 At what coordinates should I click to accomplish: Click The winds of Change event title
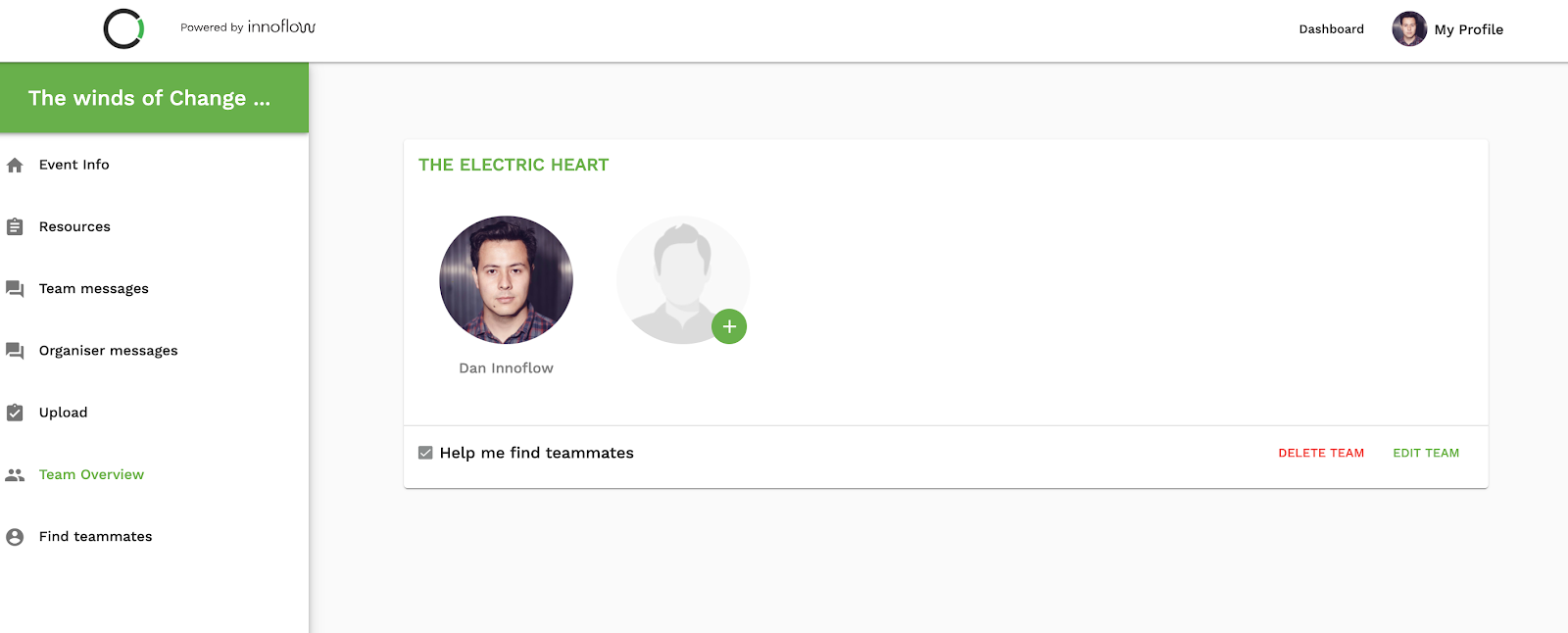(149, 98)
